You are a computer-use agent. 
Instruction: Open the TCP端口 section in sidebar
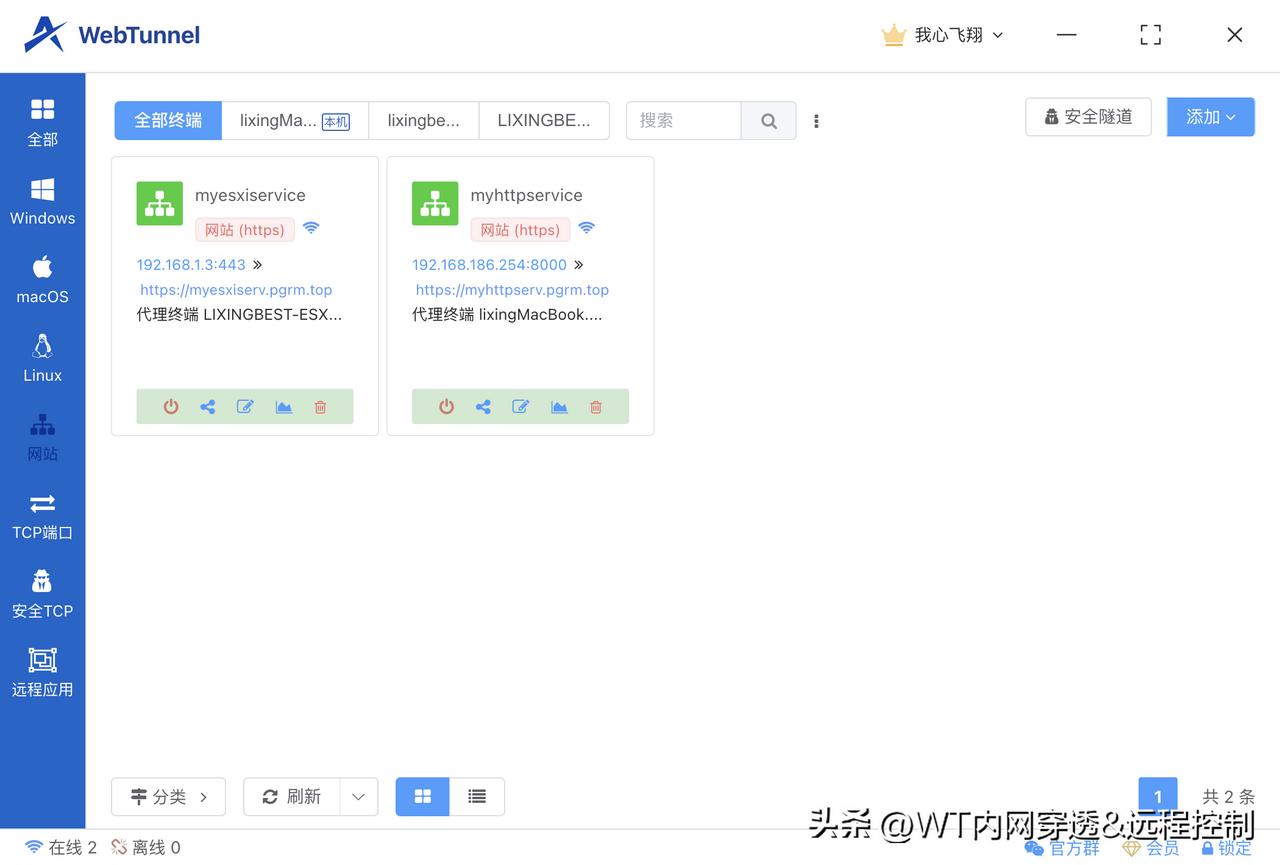point(42,517)
